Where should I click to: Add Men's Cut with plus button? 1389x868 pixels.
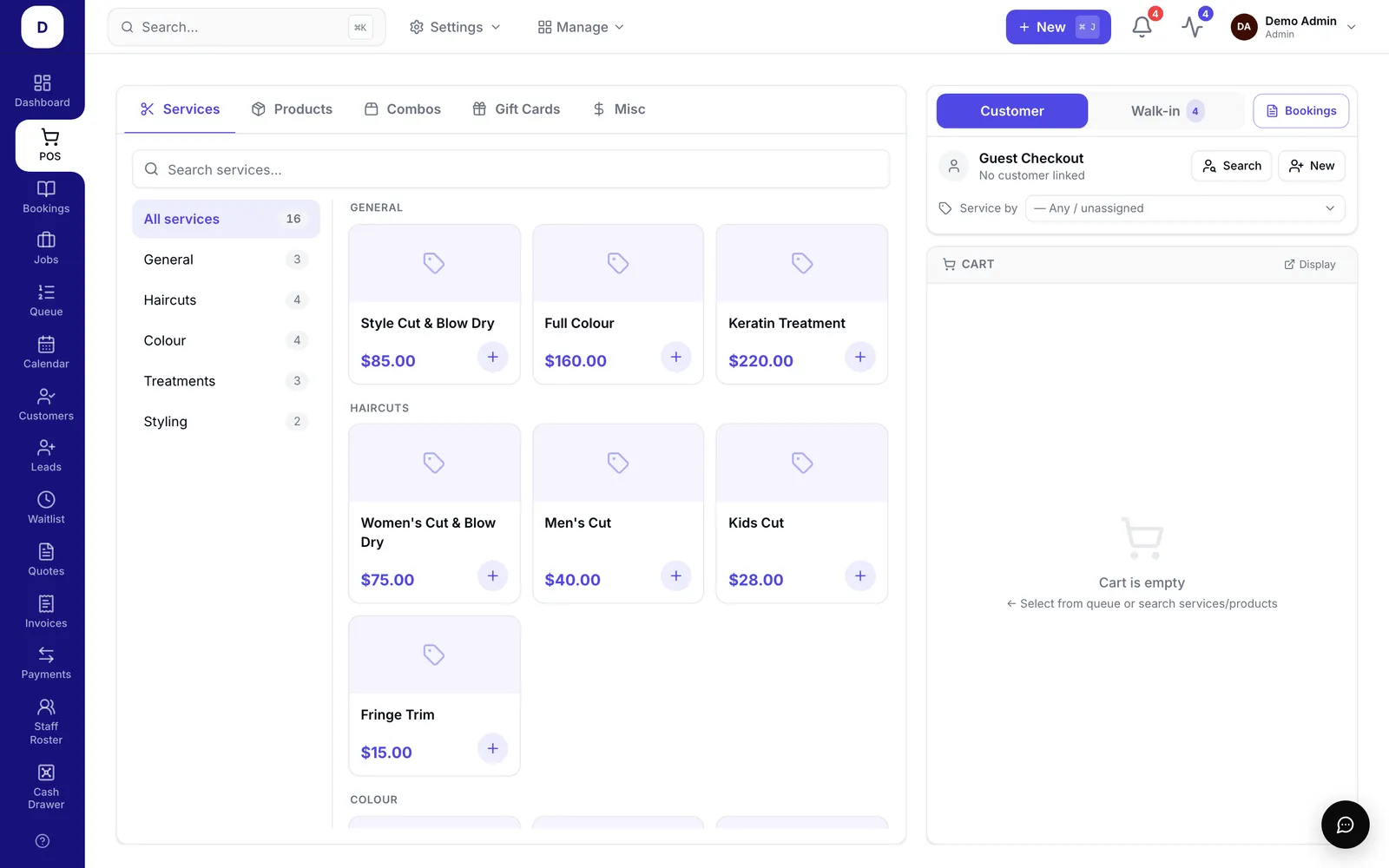click(676, 575)
